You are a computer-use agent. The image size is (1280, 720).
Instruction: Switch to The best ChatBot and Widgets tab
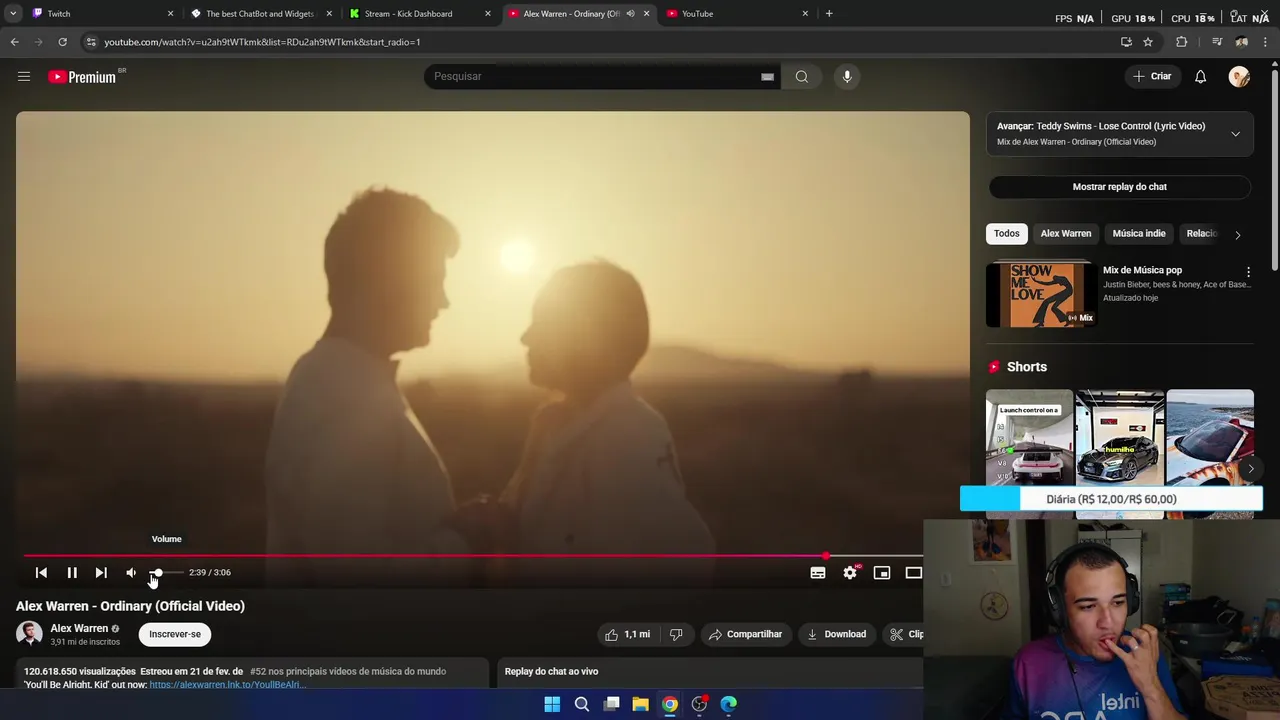click(x=258, y=13)
